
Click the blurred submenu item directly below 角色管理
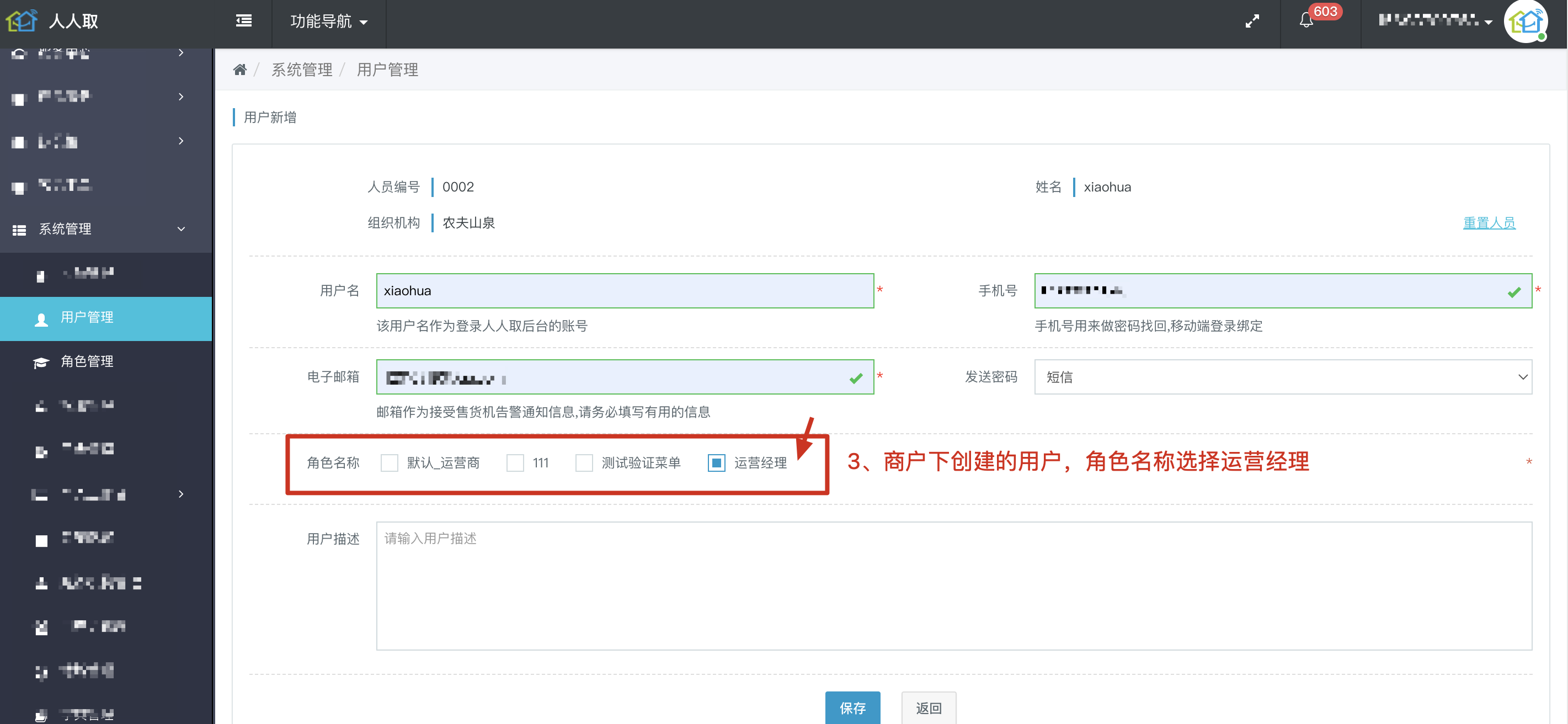click(x=106, y=406)
